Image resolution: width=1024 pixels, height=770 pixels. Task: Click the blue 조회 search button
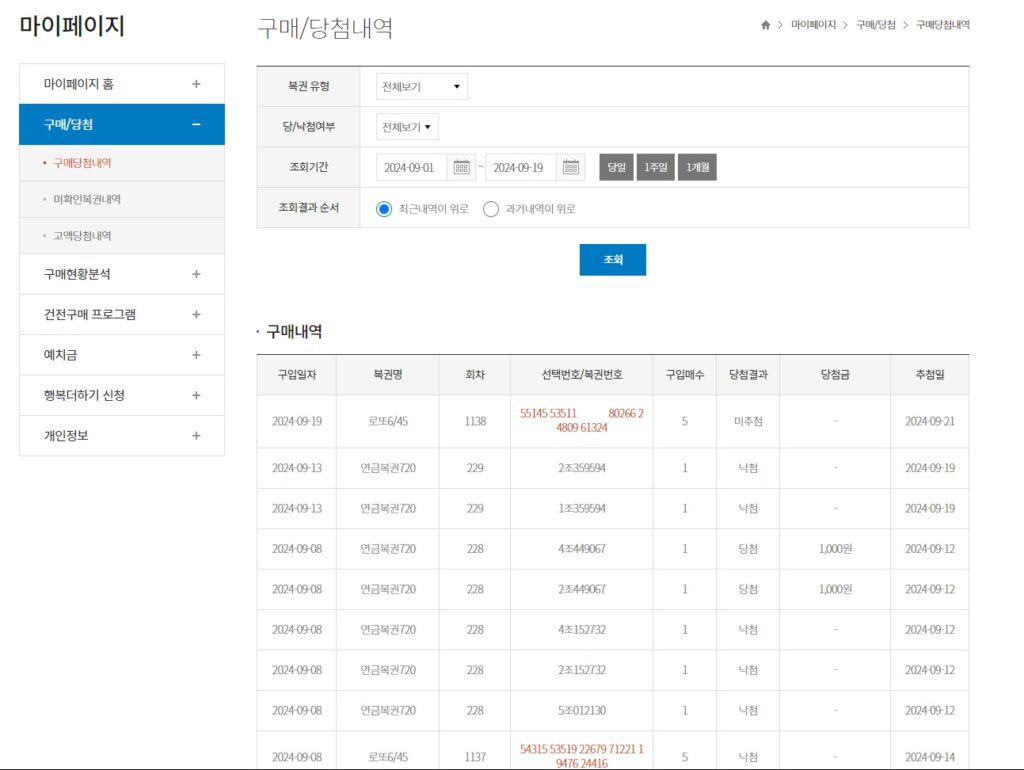click(x=612, y=259)
